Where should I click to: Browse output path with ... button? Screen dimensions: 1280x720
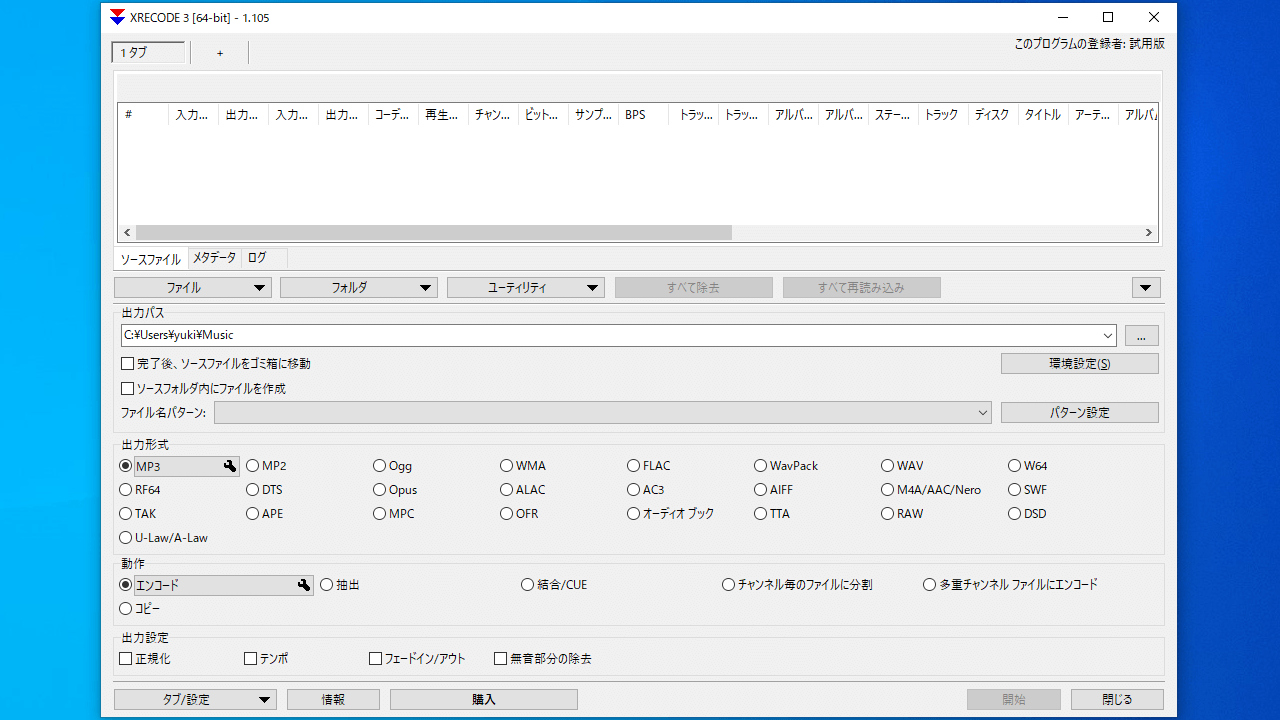[1141, 336]
